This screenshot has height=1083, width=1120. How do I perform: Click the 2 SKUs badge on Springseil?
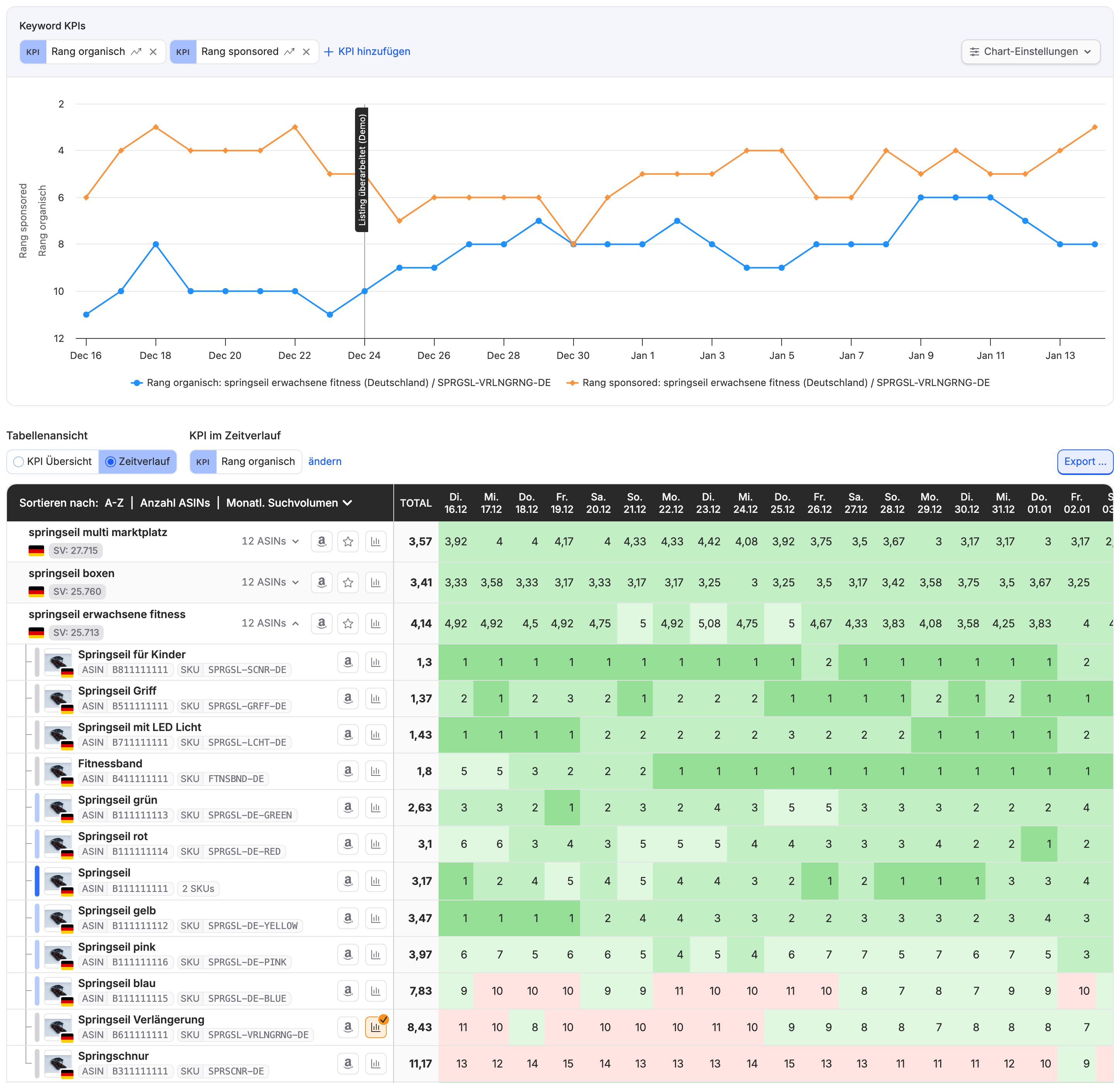[x=198, y=889]
